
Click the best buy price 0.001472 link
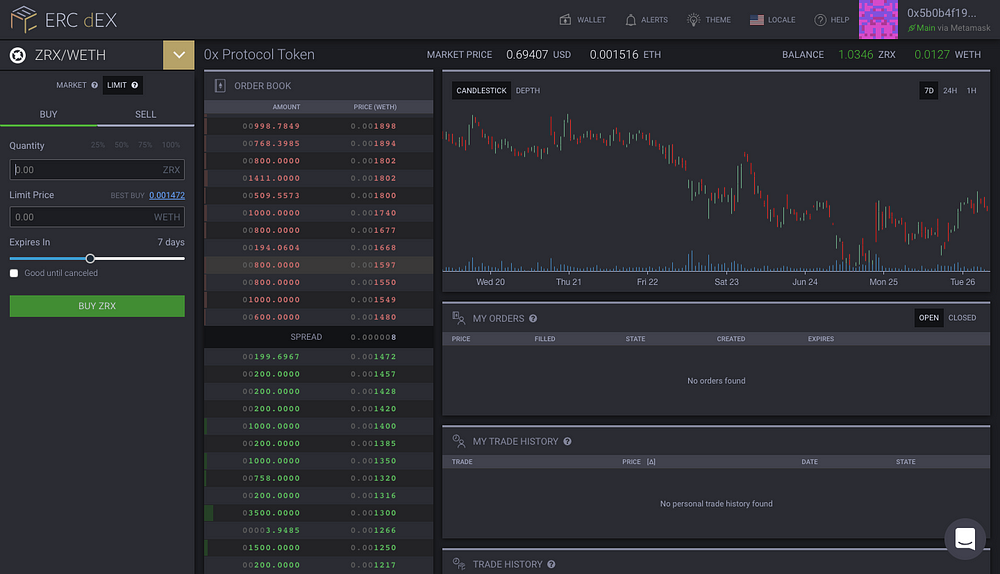coord(167,195)
